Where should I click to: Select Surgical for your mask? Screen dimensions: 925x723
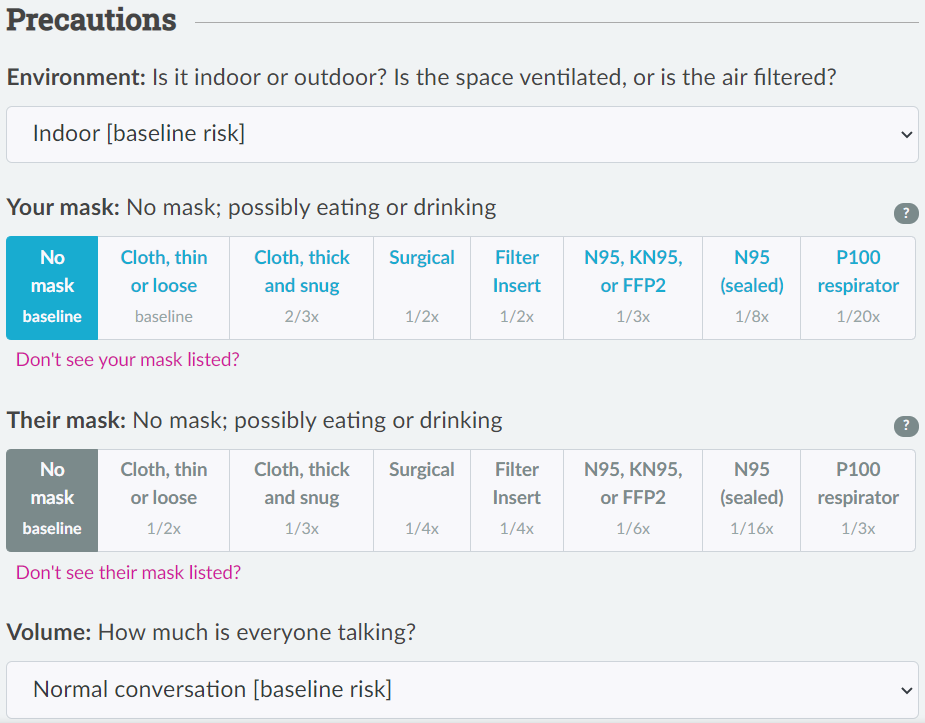[x=422, y=288]
